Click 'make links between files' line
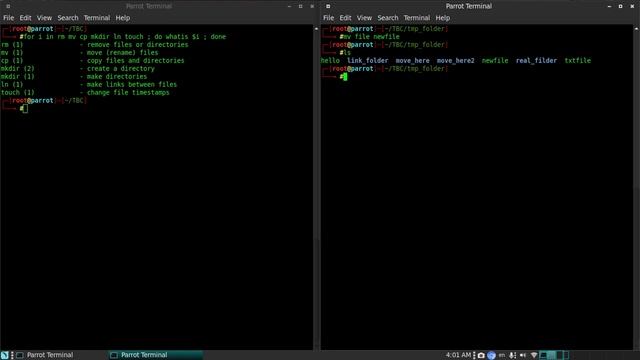Viewport: 640px width, 360px height. click(132, 84)
